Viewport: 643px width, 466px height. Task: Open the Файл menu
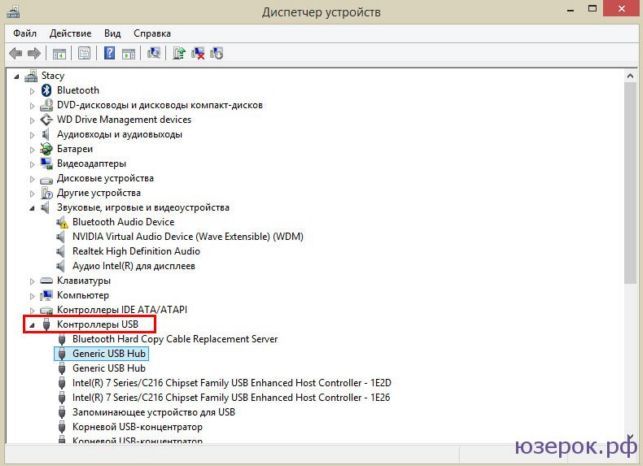click(x=25, y=33)
